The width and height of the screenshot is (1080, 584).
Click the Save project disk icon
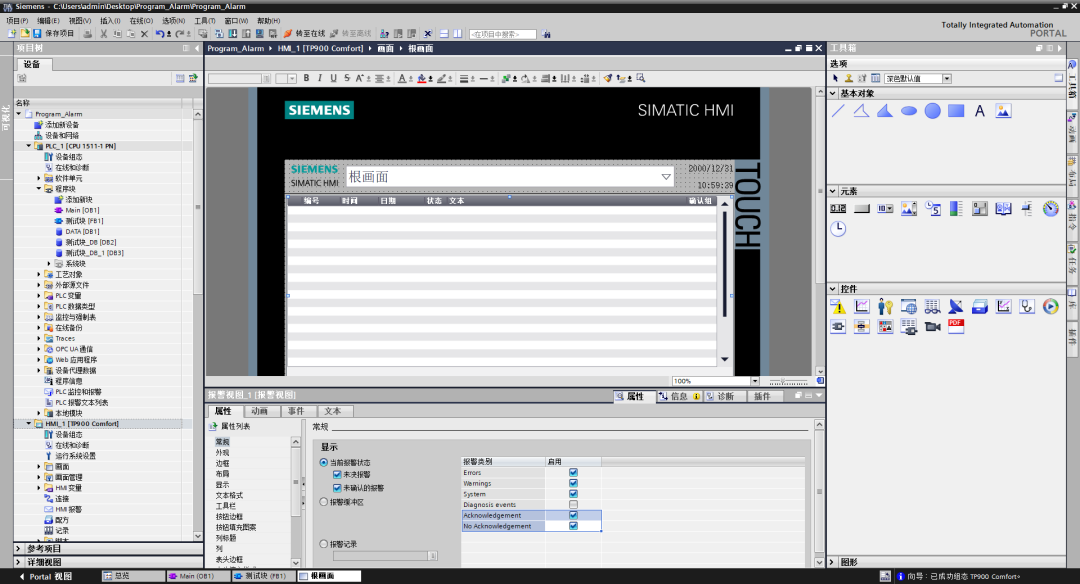[37, 33]
